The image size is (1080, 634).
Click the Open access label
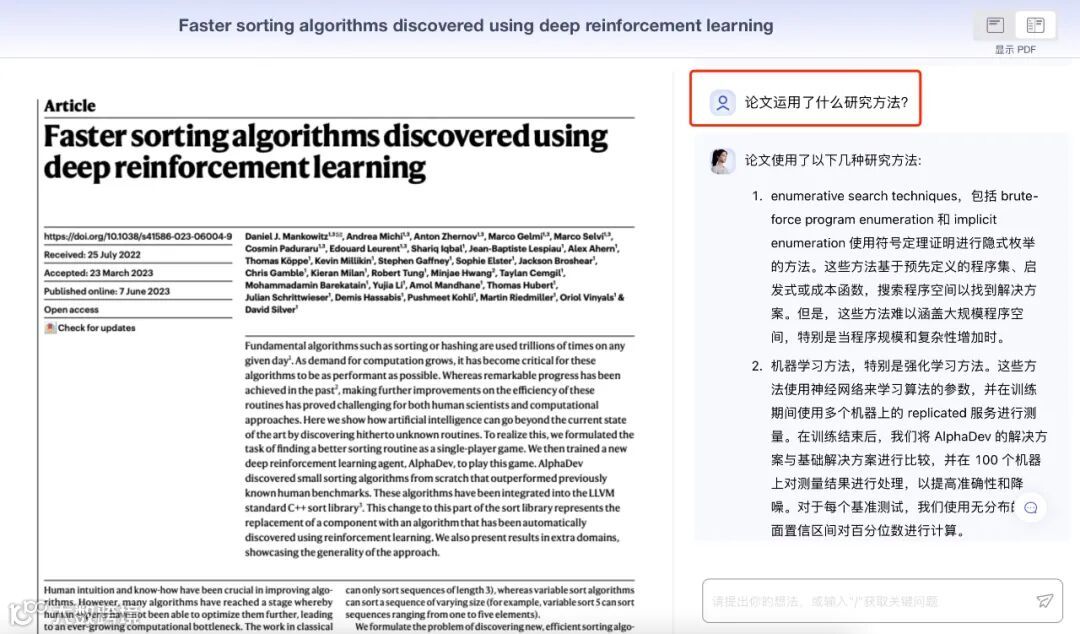tap(71, 310)
